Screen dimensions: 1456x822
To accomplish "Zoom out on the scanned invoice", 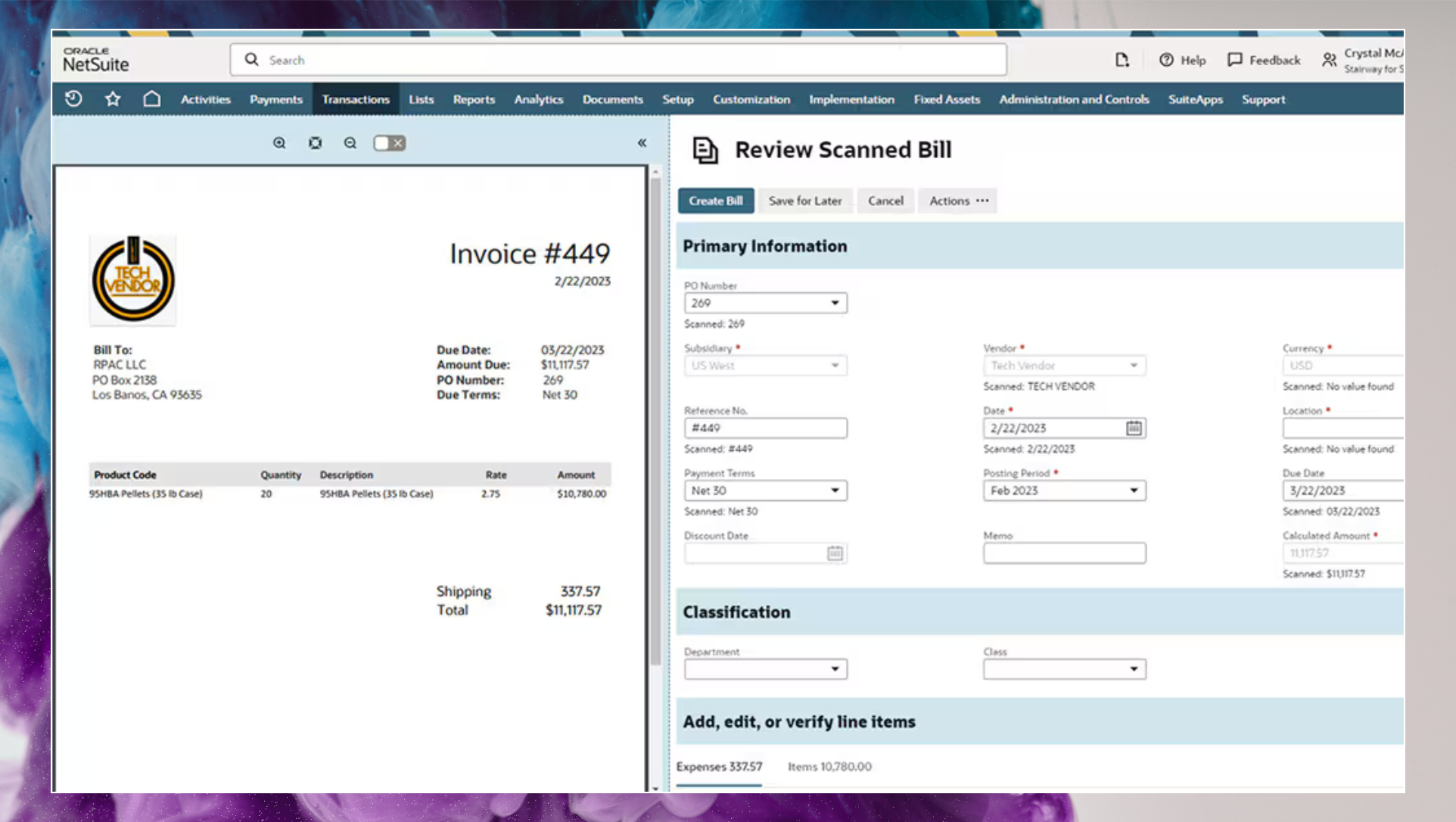I will [350, 143].
